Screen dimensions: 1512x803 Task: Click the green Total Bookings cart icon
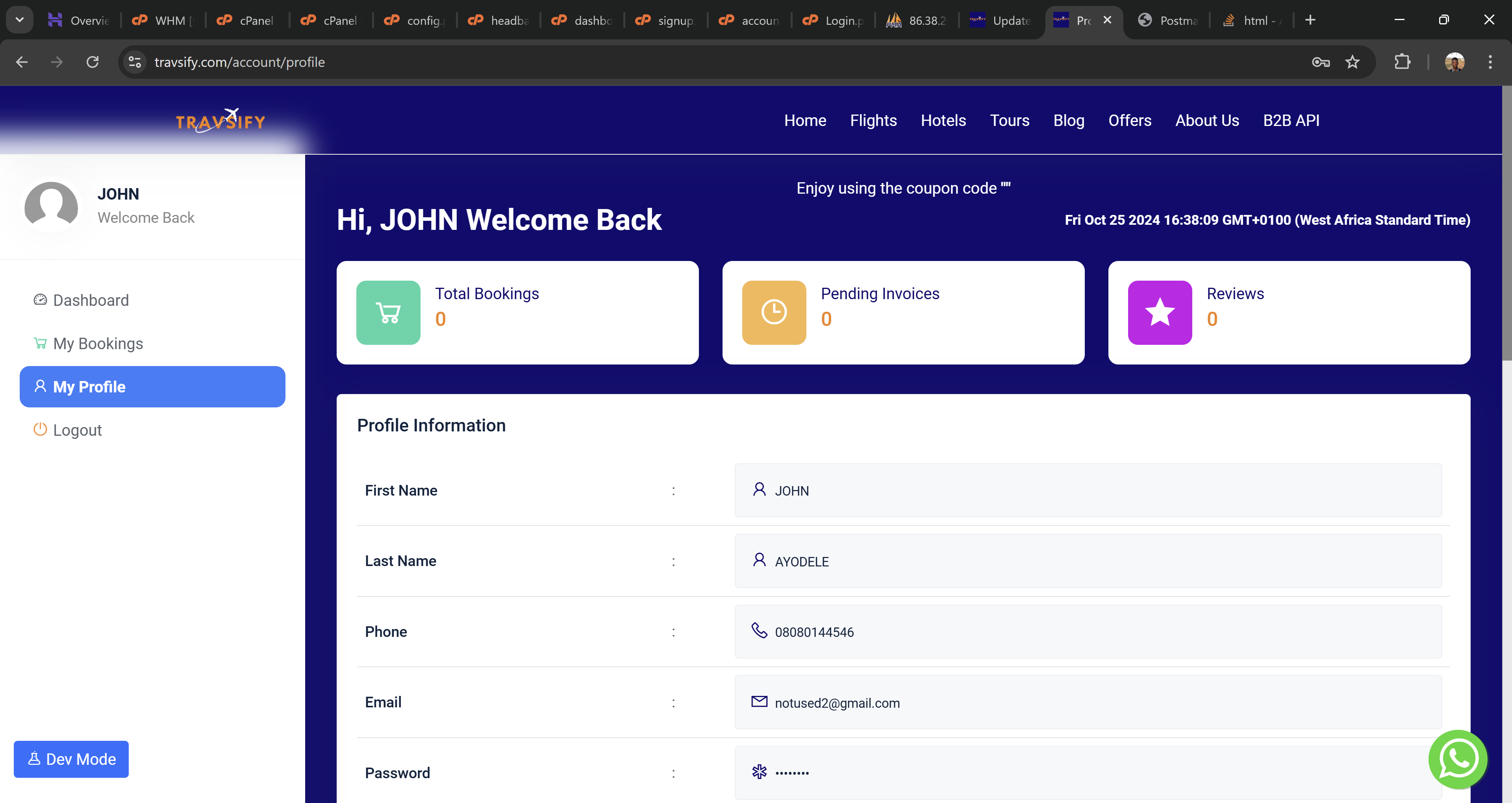pyautogui.click(x=388, y=312)
